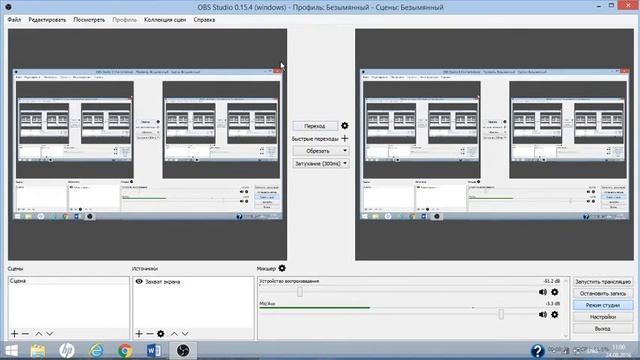Viewport: 640px width, 360px height.
Task: Adjust Устройство воспроизведения volume slider
Action: 300,291
